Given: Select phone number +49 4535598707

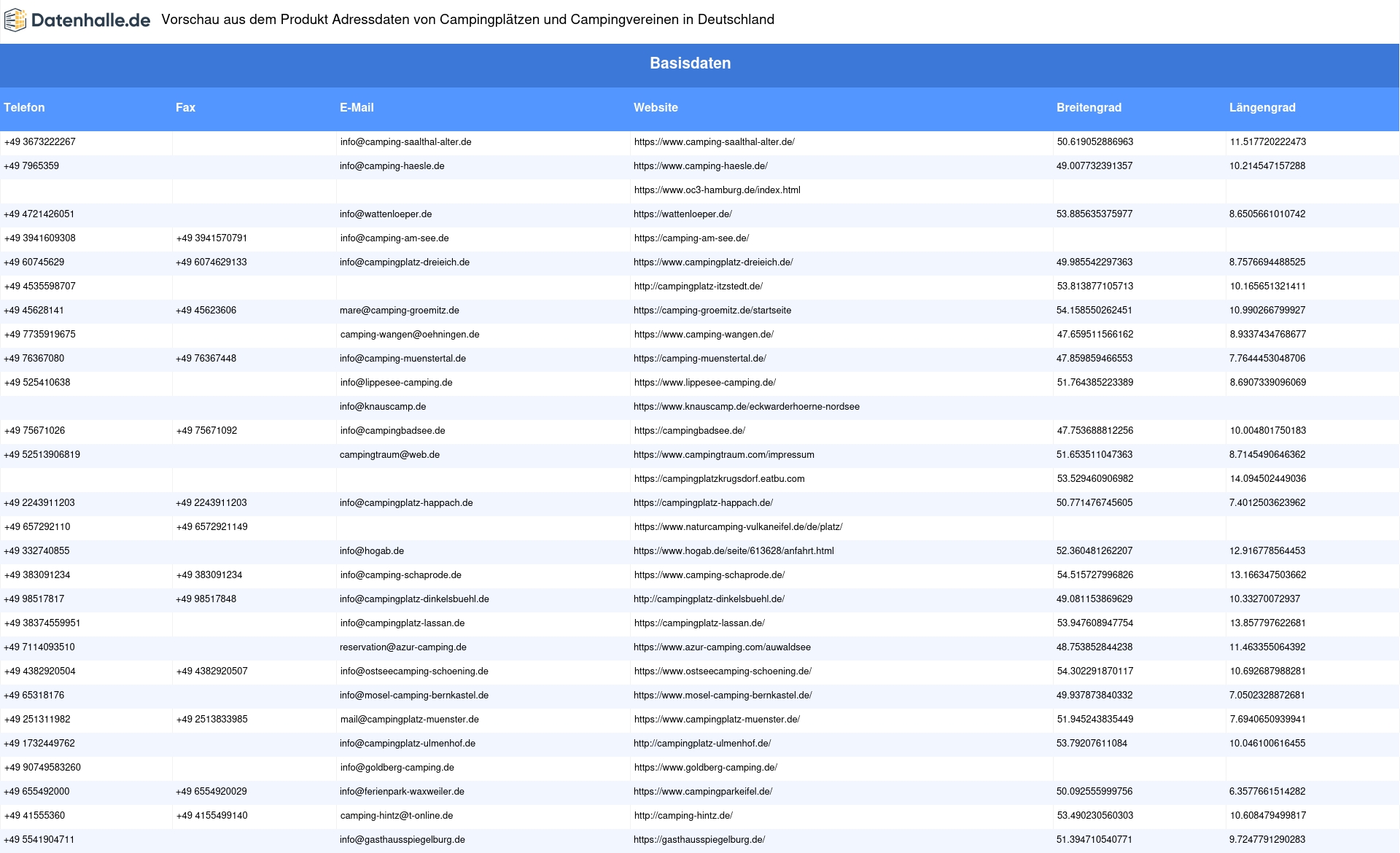Looking at the screenshot, I should (x=40, y=287).
